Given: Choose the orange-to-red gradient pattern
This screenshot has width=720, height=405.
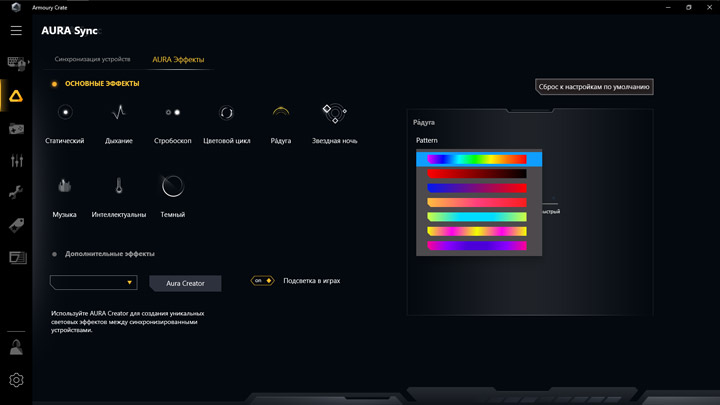Looking at the screenshot, I should point(477,202).
